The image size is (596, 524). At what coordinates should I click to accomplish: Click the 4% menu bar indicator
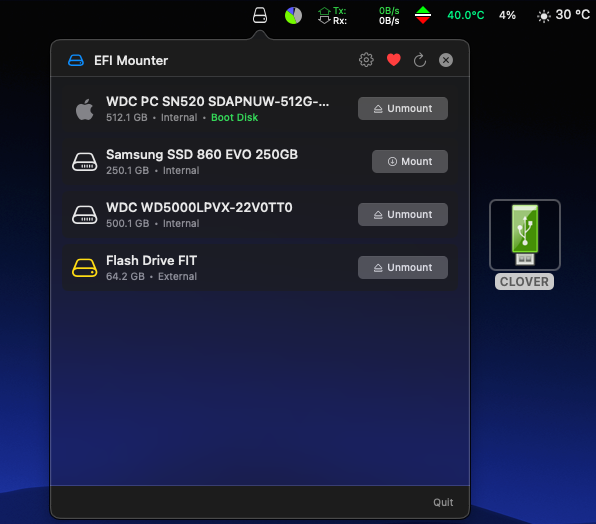click(x=507, y=15)
